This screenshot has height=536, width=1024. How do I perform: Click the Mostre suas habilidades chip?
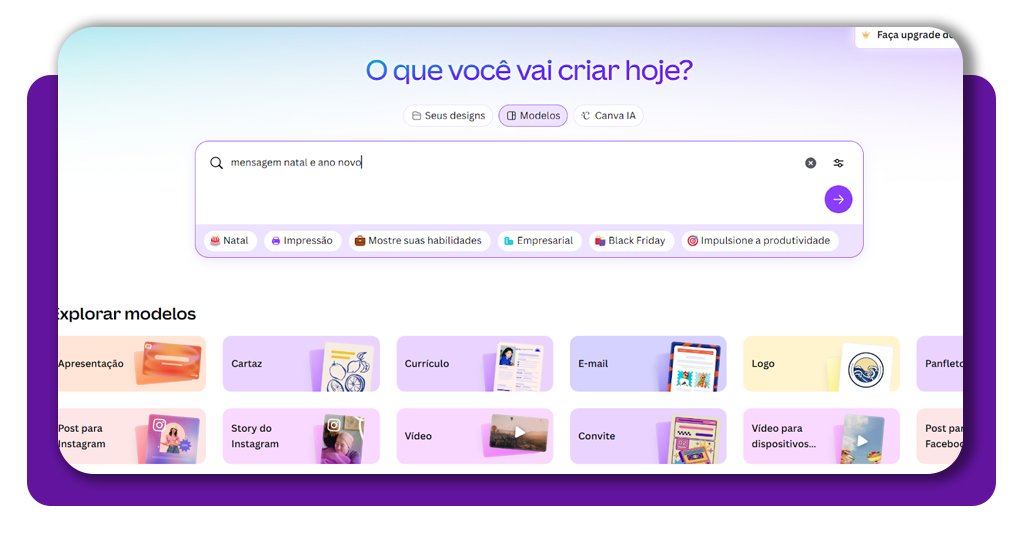tap(419, 241)
